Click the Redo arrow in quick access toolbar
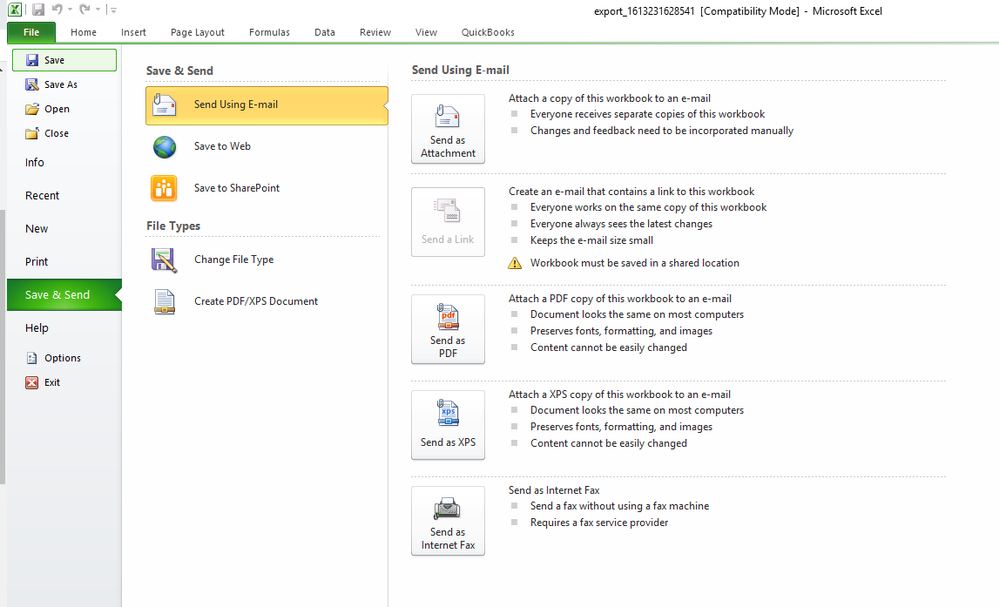 click(x=85, y=9)
